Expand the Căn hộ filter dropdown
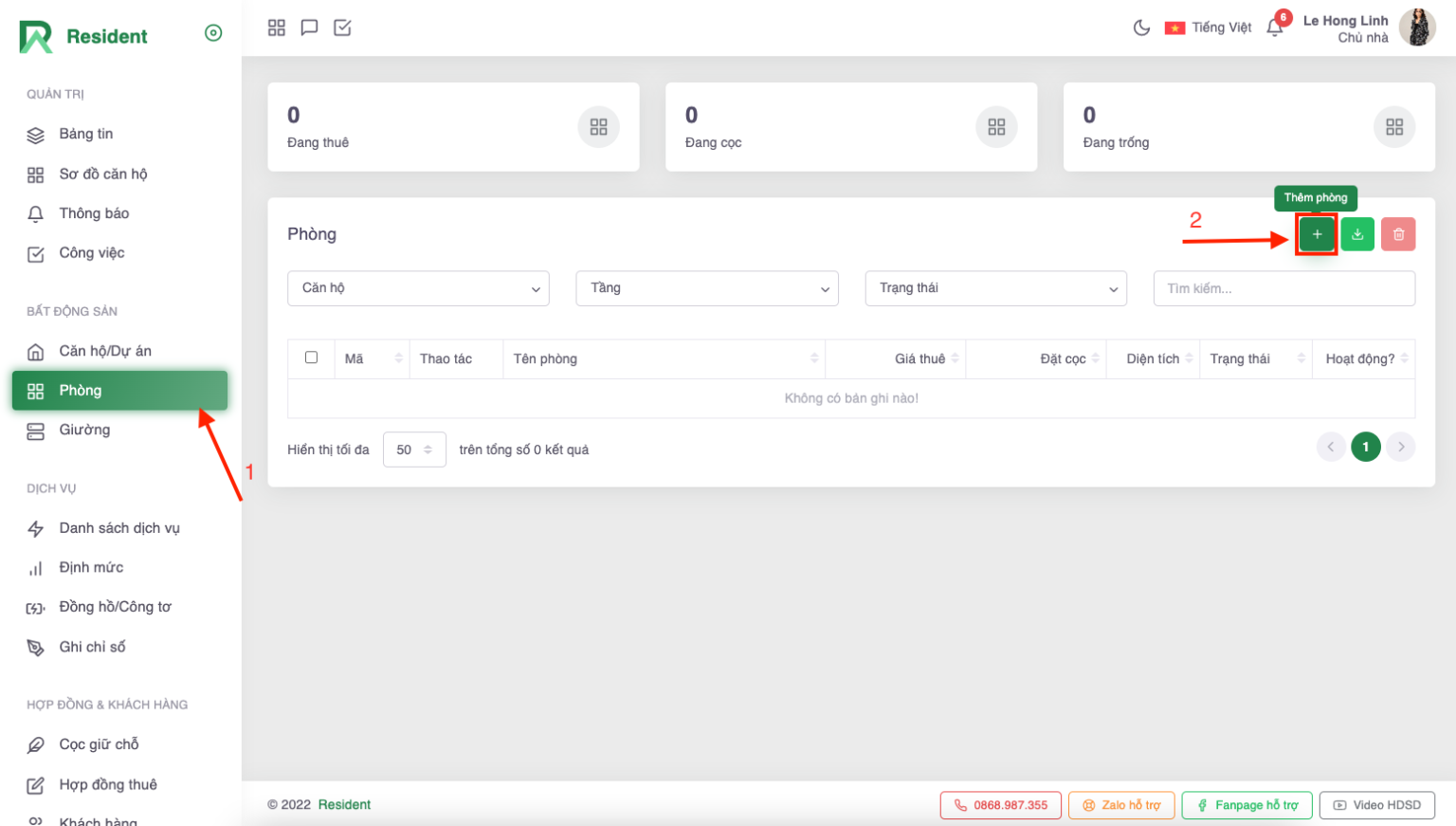The width and height of the screenshot is (1456, 826). coord(418,288)
